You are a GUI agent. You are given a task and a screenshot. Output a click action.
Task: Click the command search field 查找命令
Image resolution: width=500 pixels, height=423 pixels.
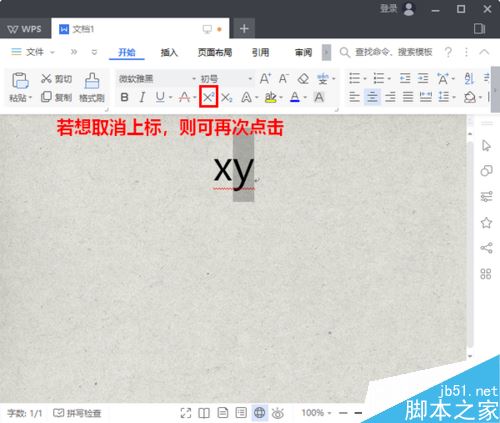(x=387, y=52)
